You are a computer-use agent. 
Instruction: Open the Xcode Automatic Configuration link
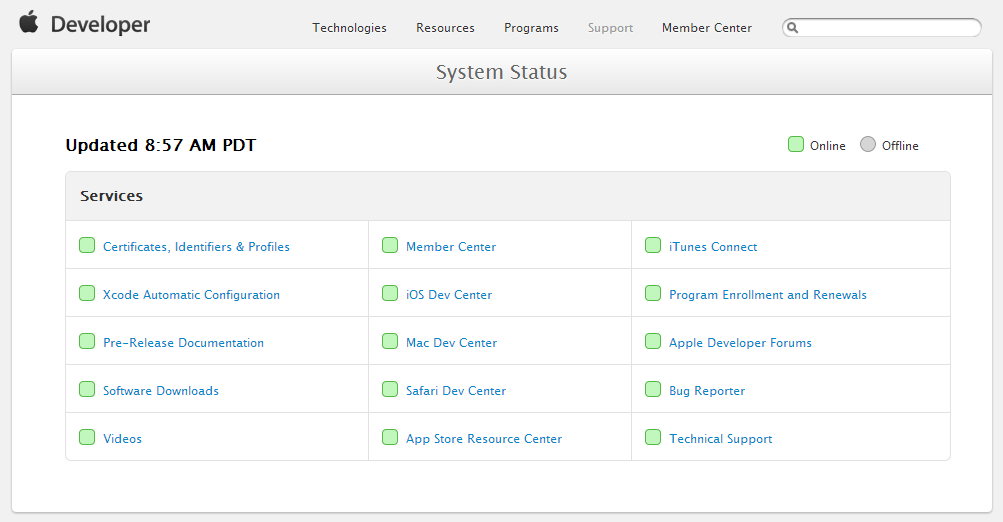(191, 295)
